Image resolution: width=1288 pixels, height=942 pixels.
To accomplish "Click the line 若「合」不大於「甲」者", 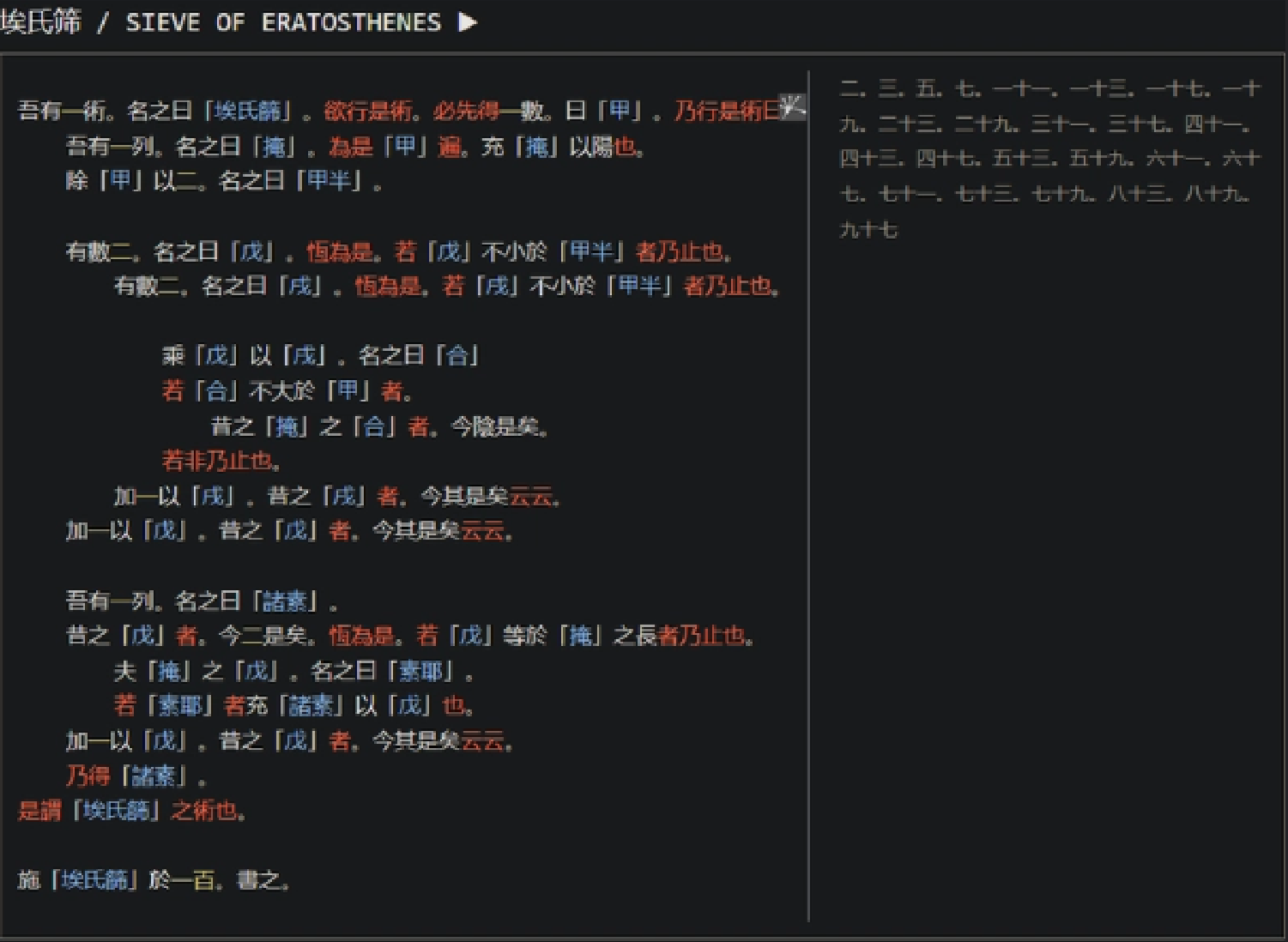I will click(x=288, y=391).
